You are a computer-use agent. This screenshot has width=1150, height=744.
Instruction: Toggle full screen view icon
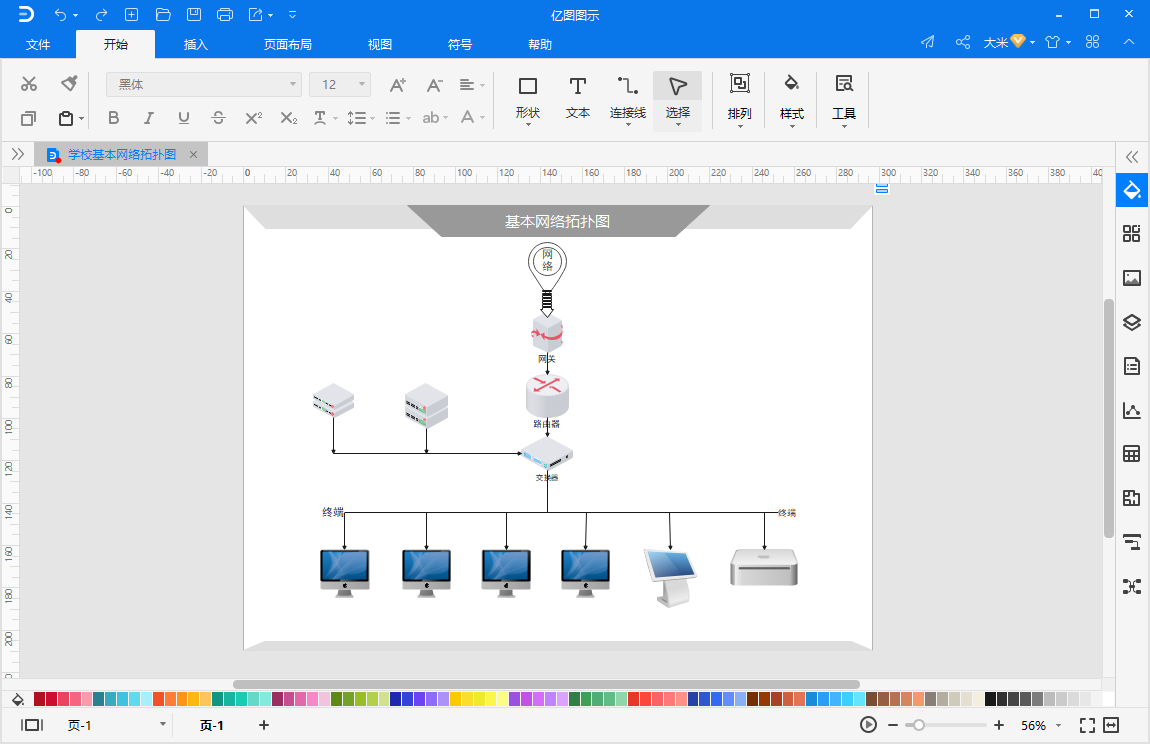click(x=1087, y=725)
